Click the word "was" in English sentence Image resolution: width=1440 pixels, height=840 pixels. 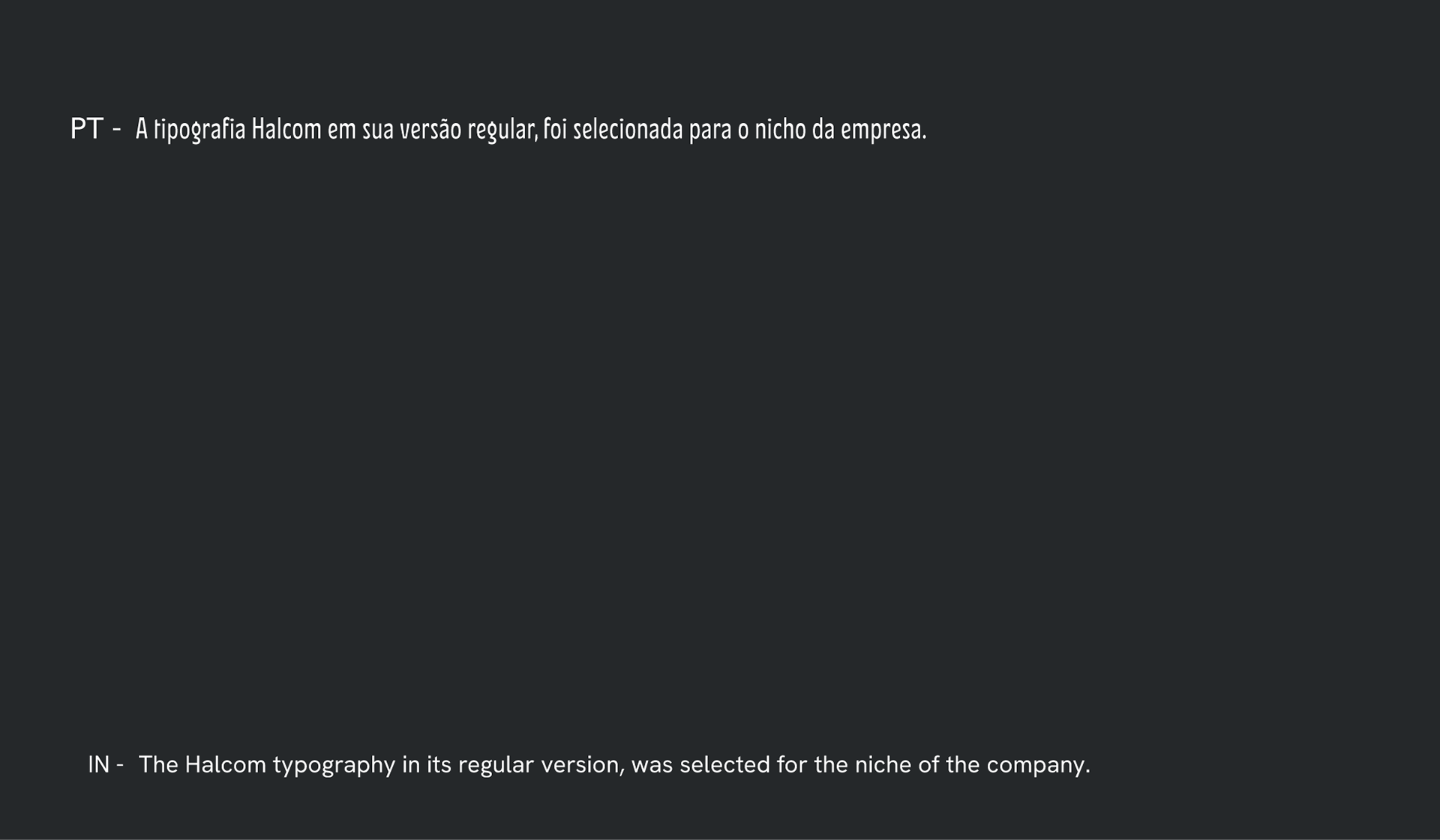[x=652, y=764]
